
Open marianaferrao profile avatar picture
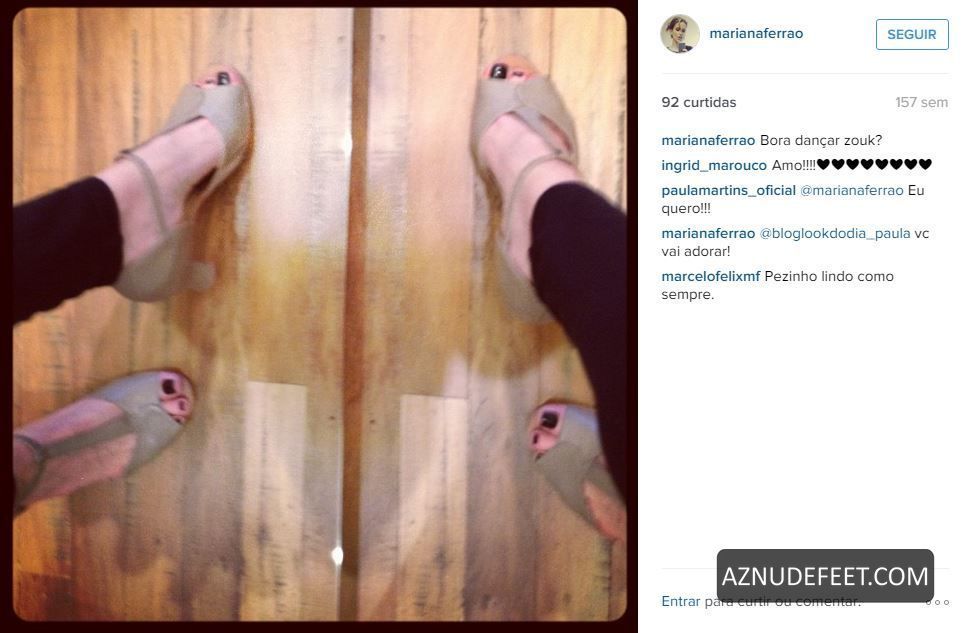(680, 34)
